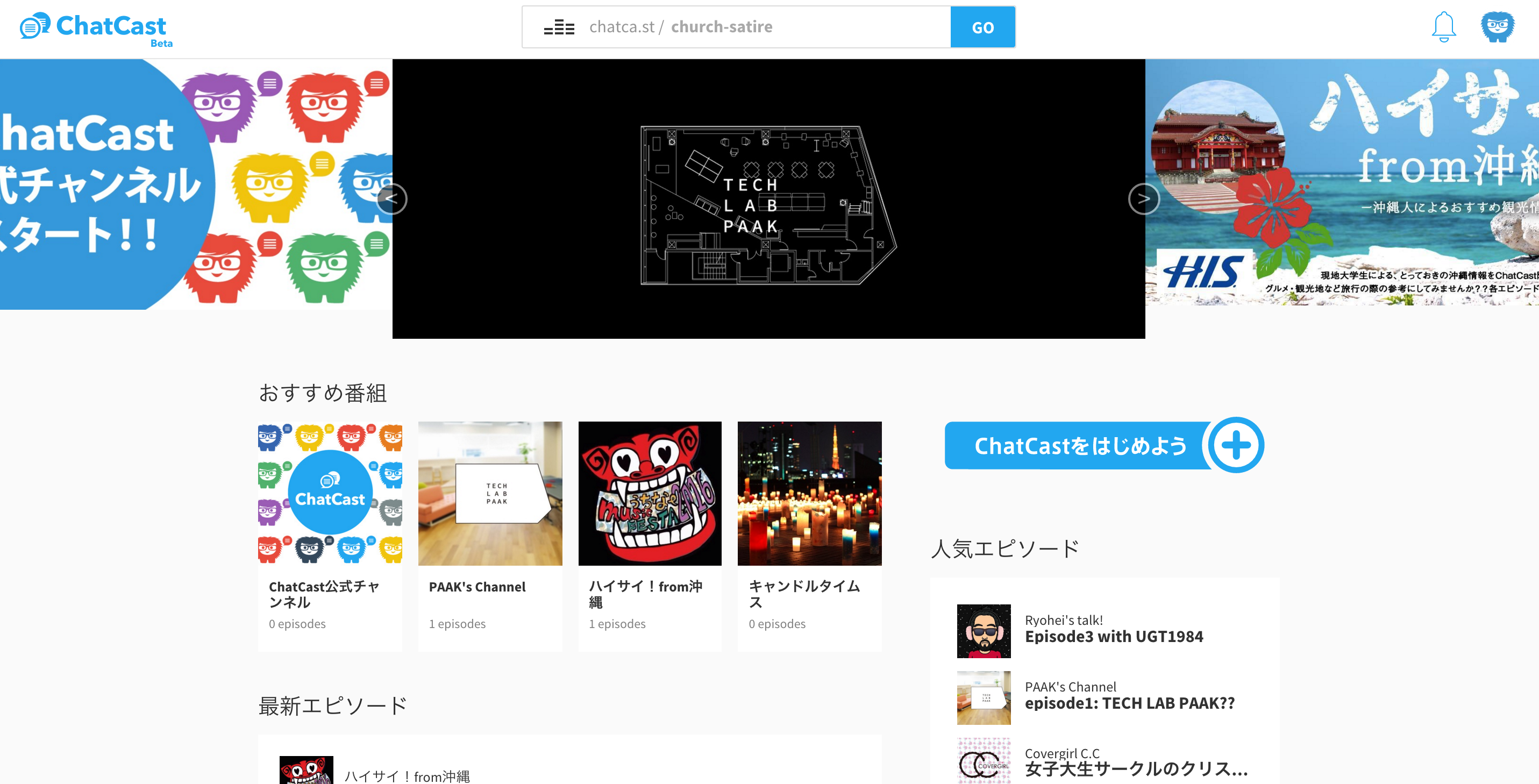The image size is (1539, 784).
Task: Open PAAK's Channel card image
Action: [x=490, y=494]
